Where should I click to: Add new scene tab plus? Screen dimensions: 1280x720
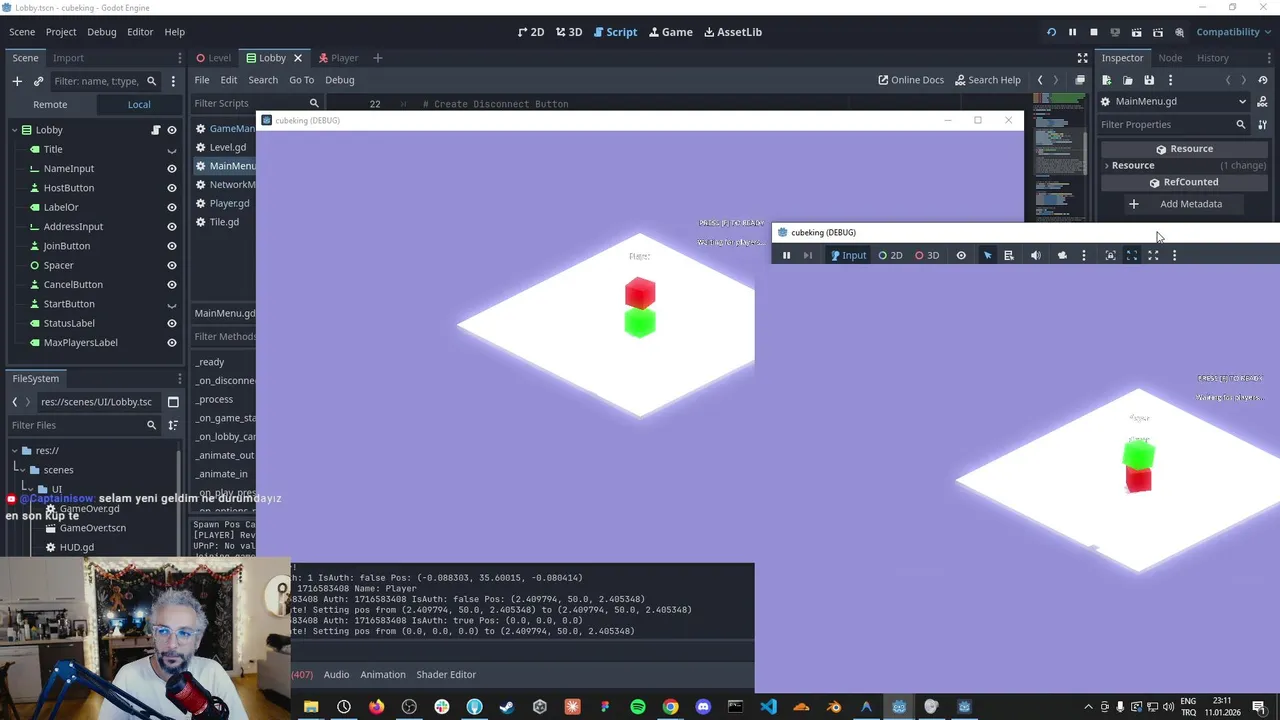click(x=377, y=58)
